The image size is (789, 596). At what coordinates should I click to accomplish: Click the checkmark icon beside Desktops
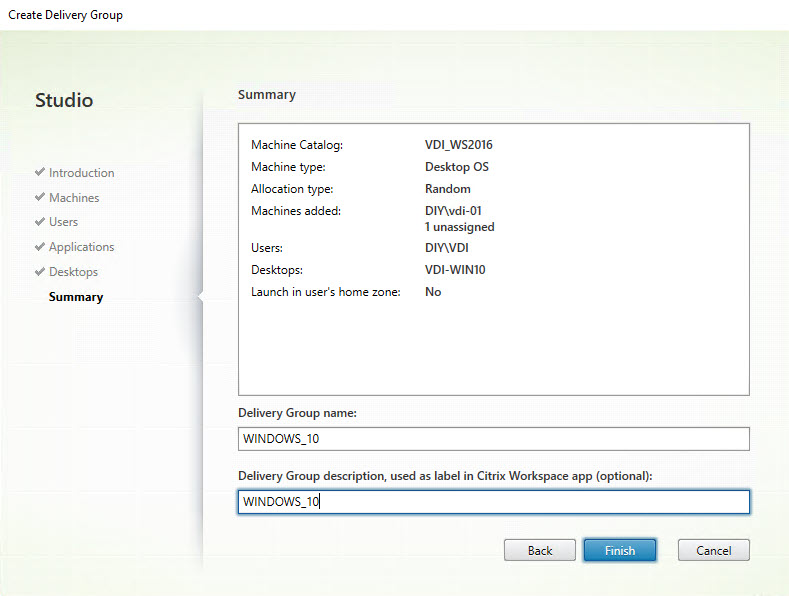(x=40, y=272)
